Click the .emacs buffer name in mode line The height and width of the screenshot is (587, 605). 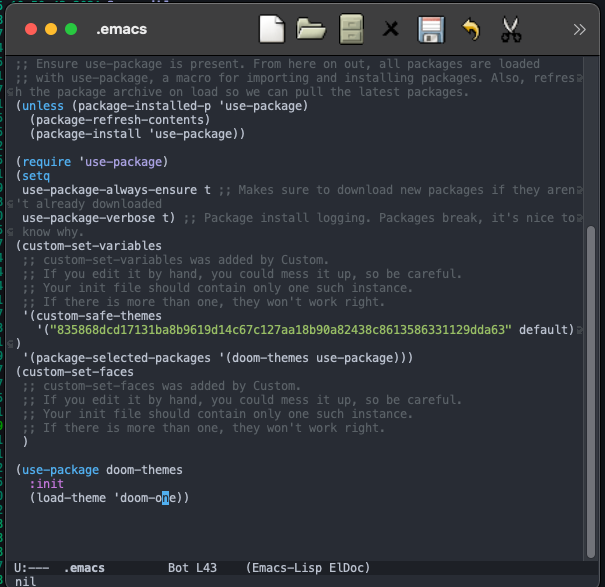[x=85, y=567]
